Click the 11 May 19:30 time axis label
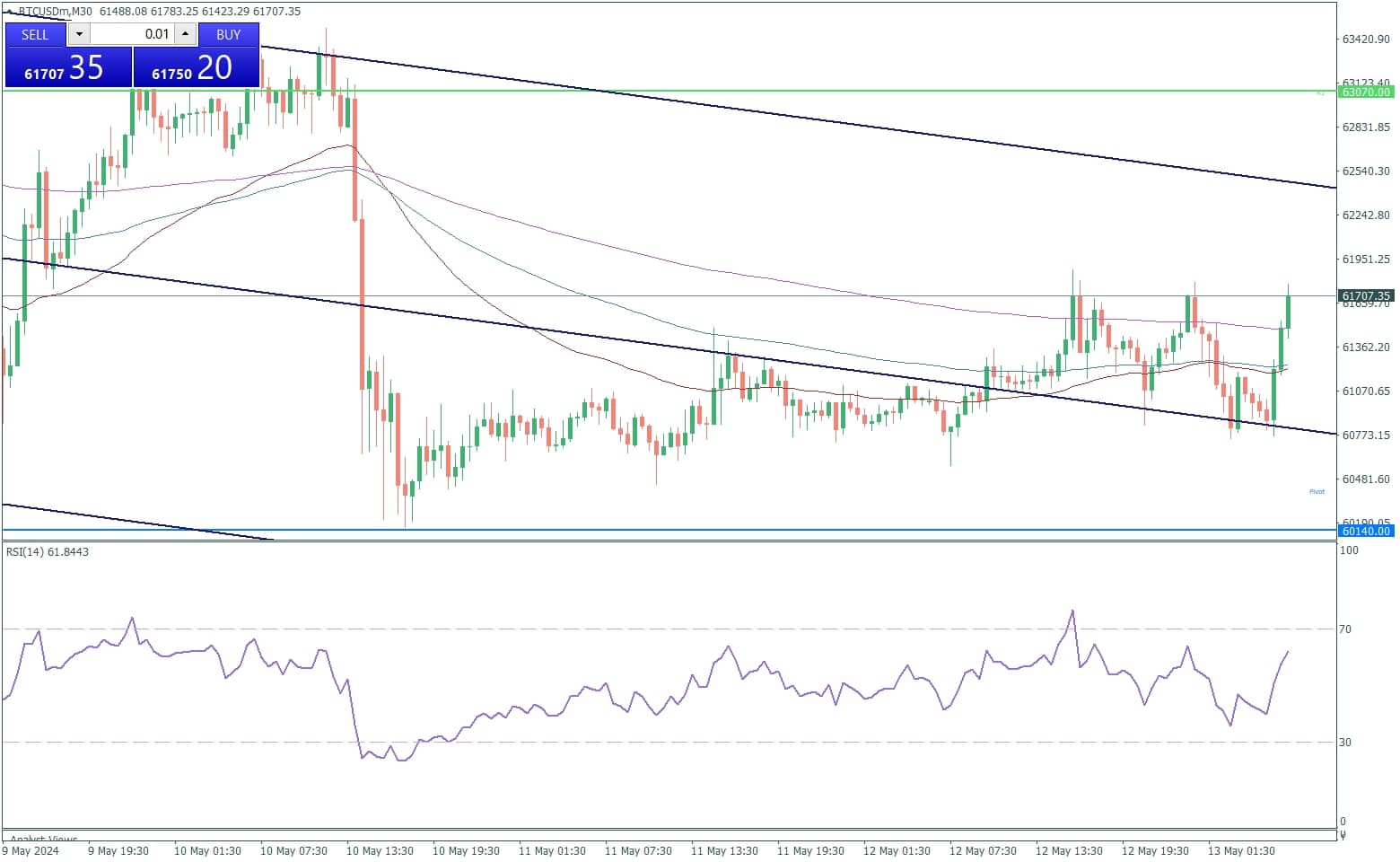 pyautogui.click(x=810, y=851)
